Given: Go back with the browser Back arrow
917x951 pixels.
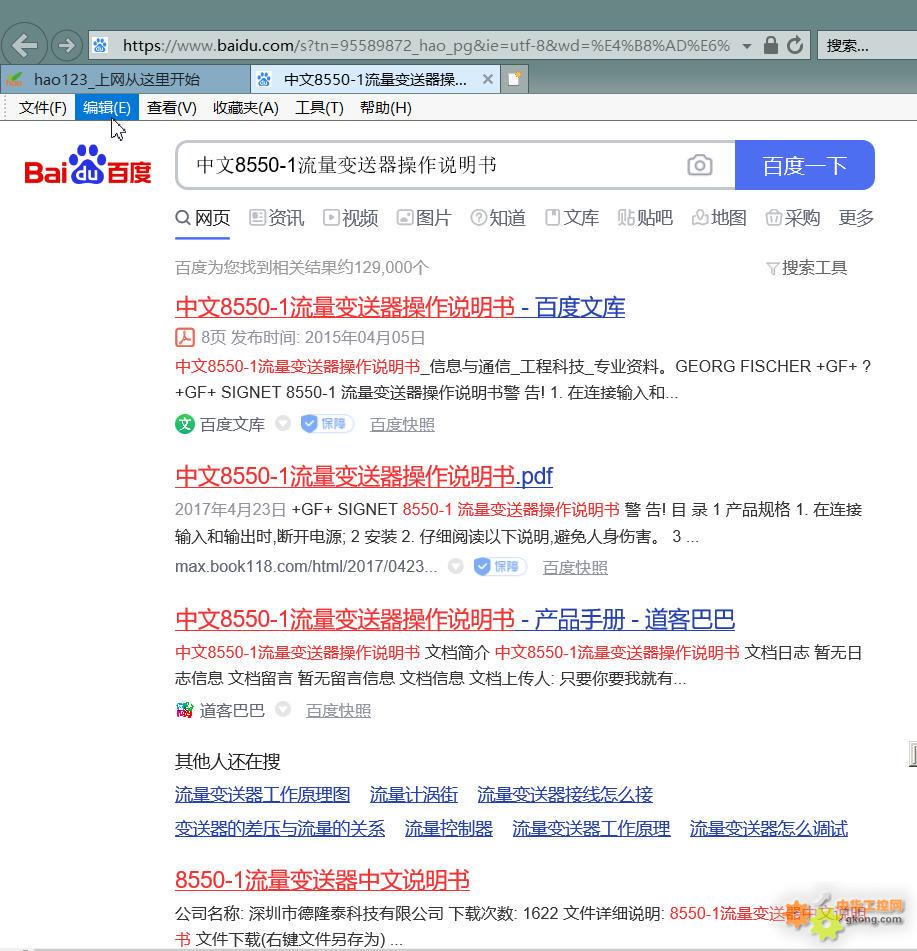Looking at the screenshot, I should pos(24,45).
